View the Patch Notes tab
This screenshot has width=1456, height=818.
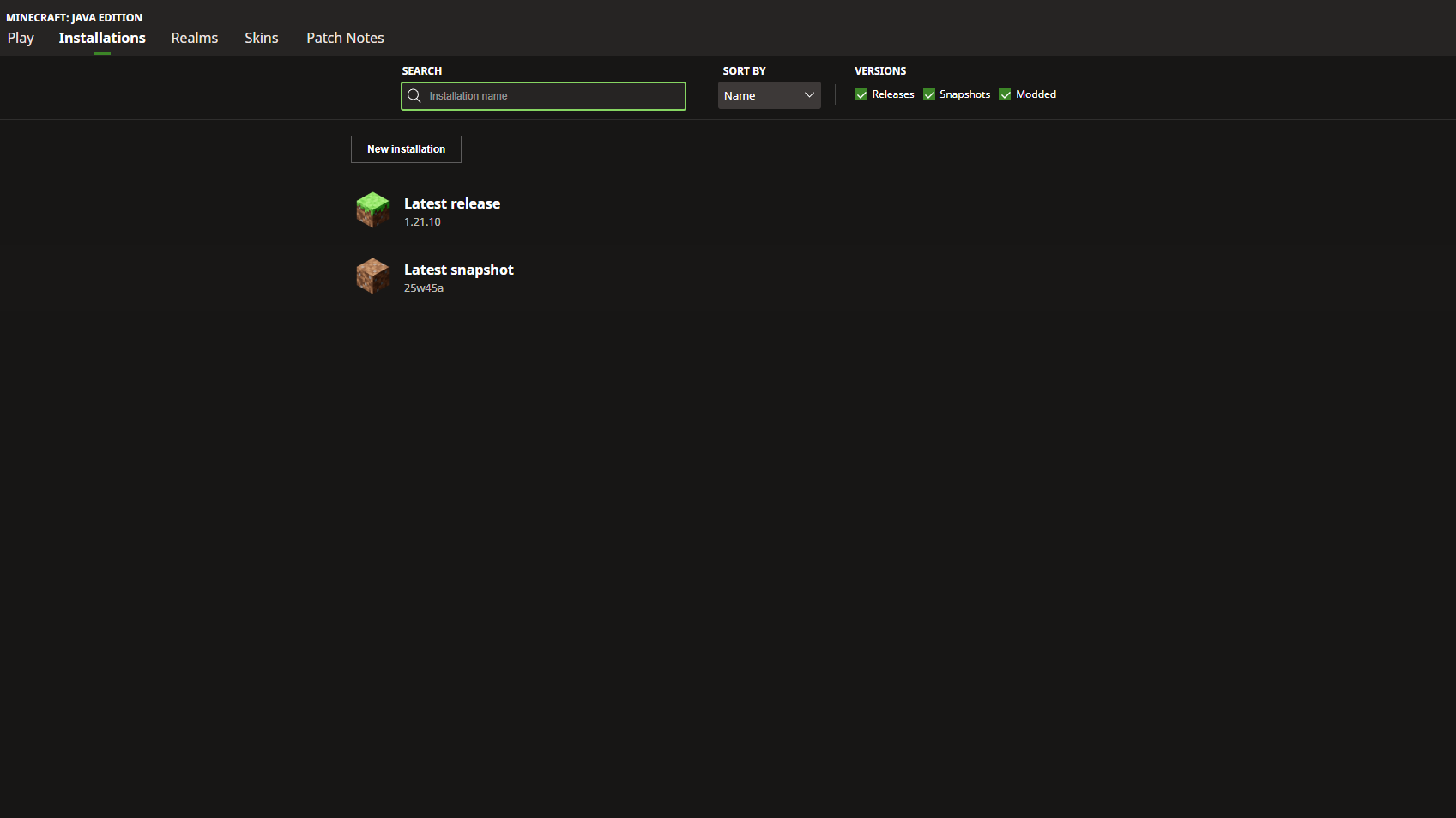point(345,38)
